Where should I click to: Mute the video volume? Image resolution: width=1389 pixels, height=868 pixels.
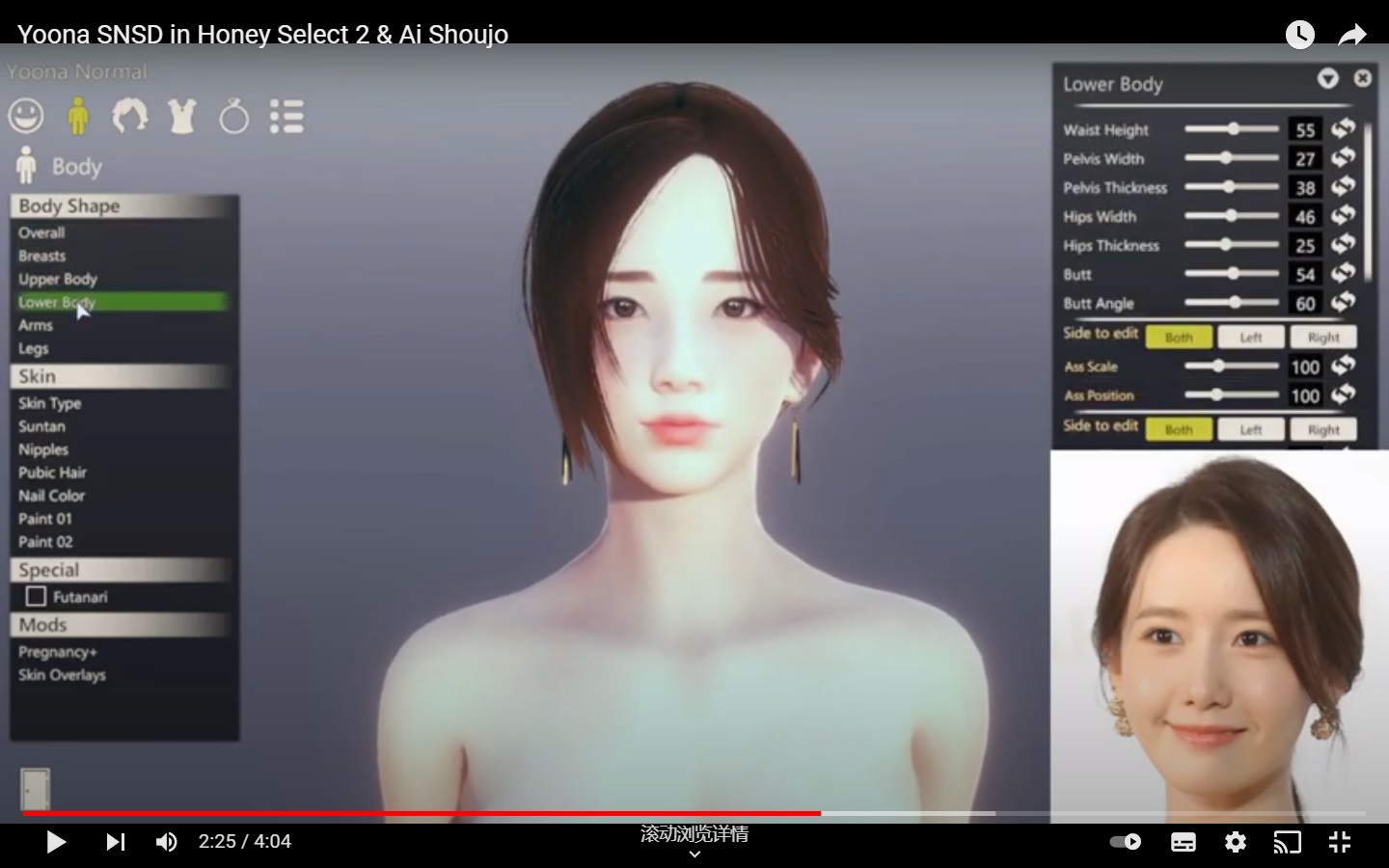click(166, 842)
